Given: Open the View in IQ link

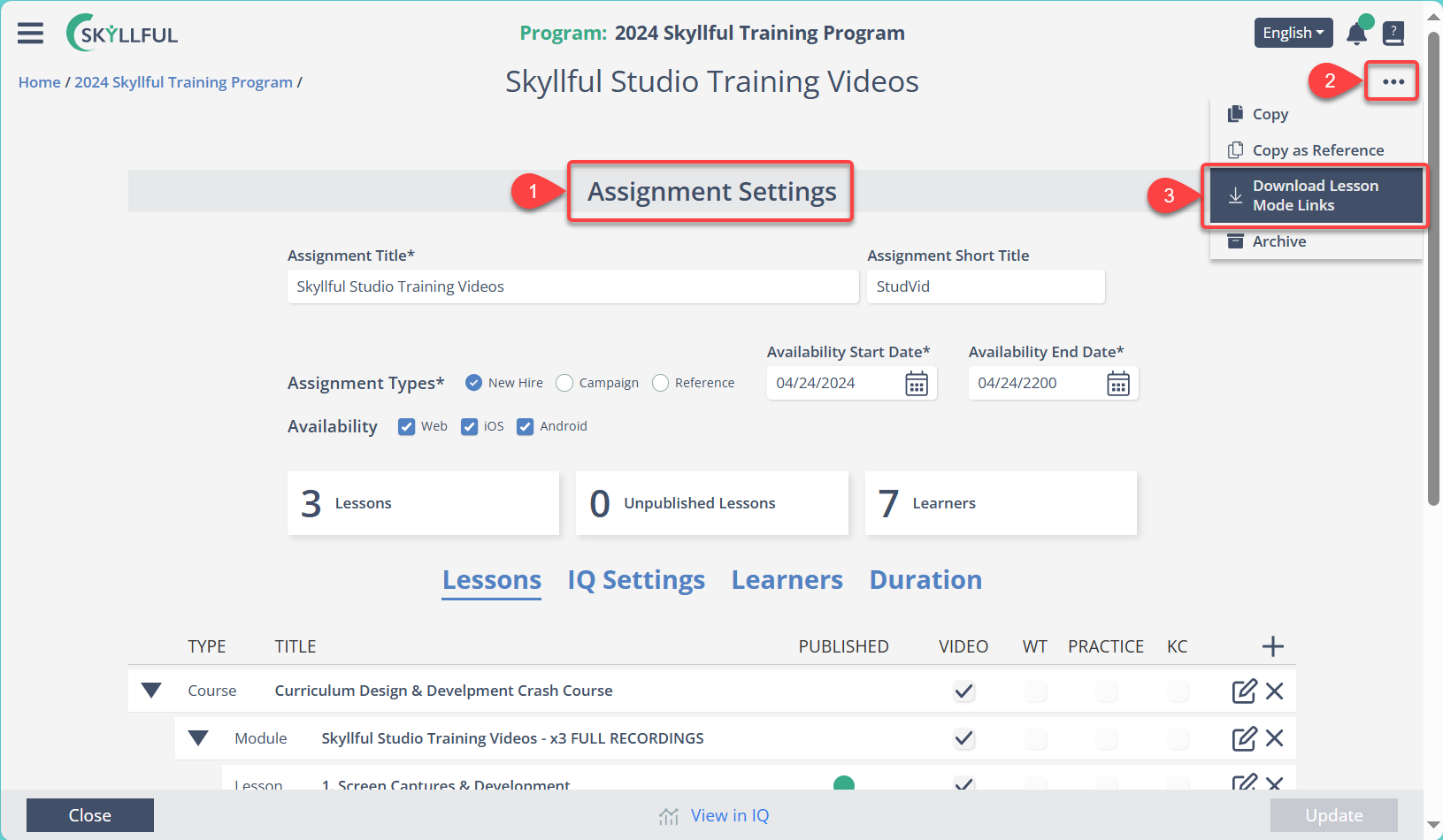Looking at the screenshot, I should pos(730,815).
